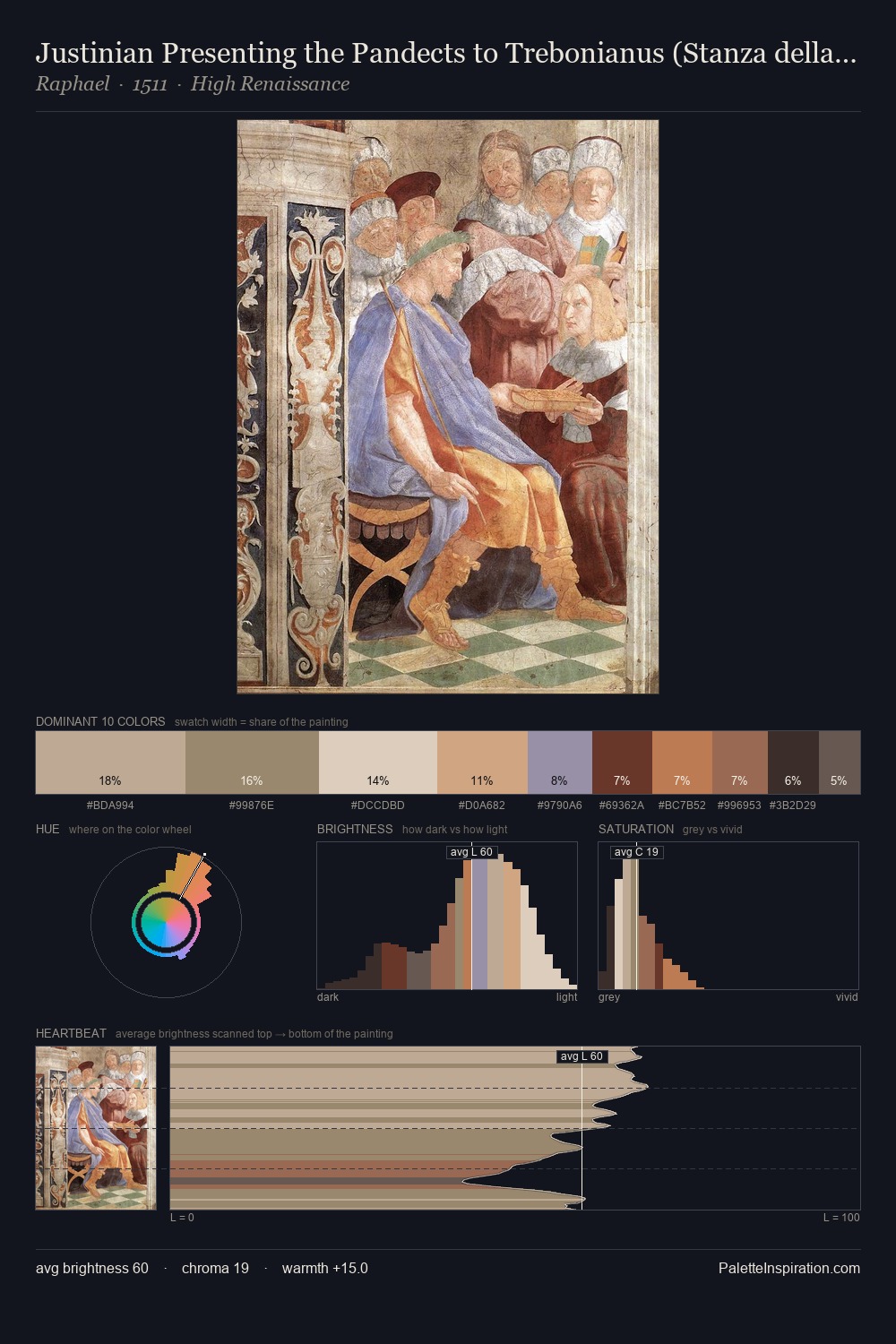Click hex code #D0A682 text

482,806
